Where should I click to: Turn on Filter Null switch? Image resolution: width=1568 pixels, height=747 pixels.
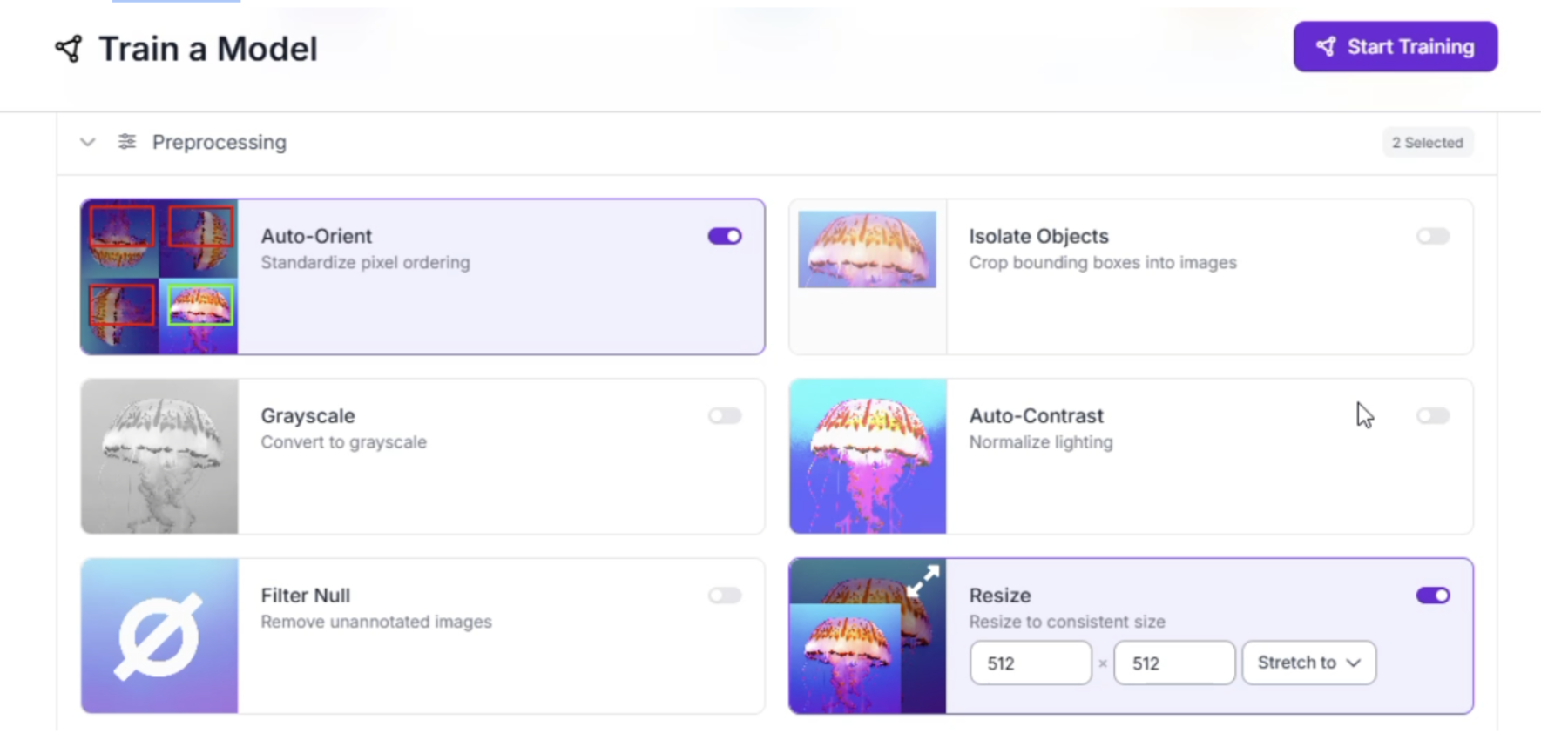point(725,596)
